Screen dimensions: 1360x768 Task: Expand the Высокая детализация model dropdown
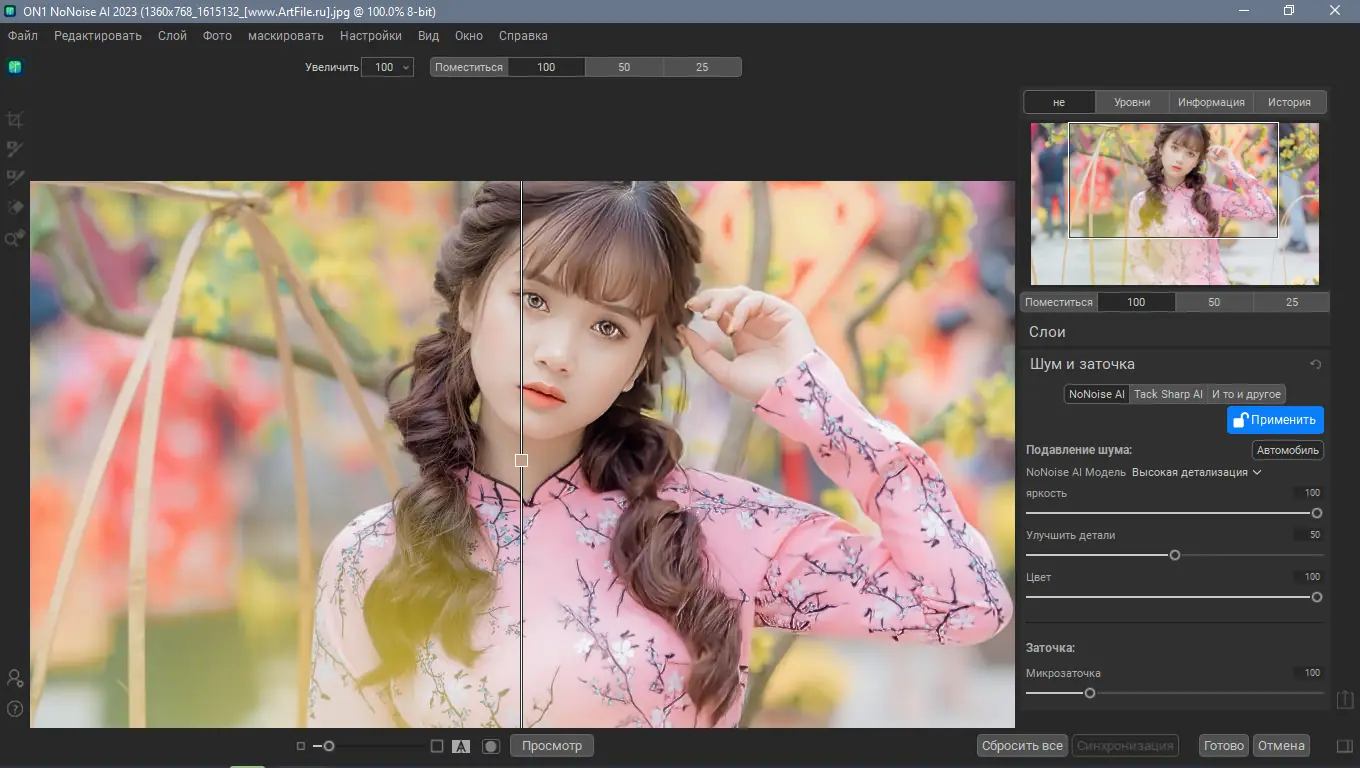[1196, 472]
